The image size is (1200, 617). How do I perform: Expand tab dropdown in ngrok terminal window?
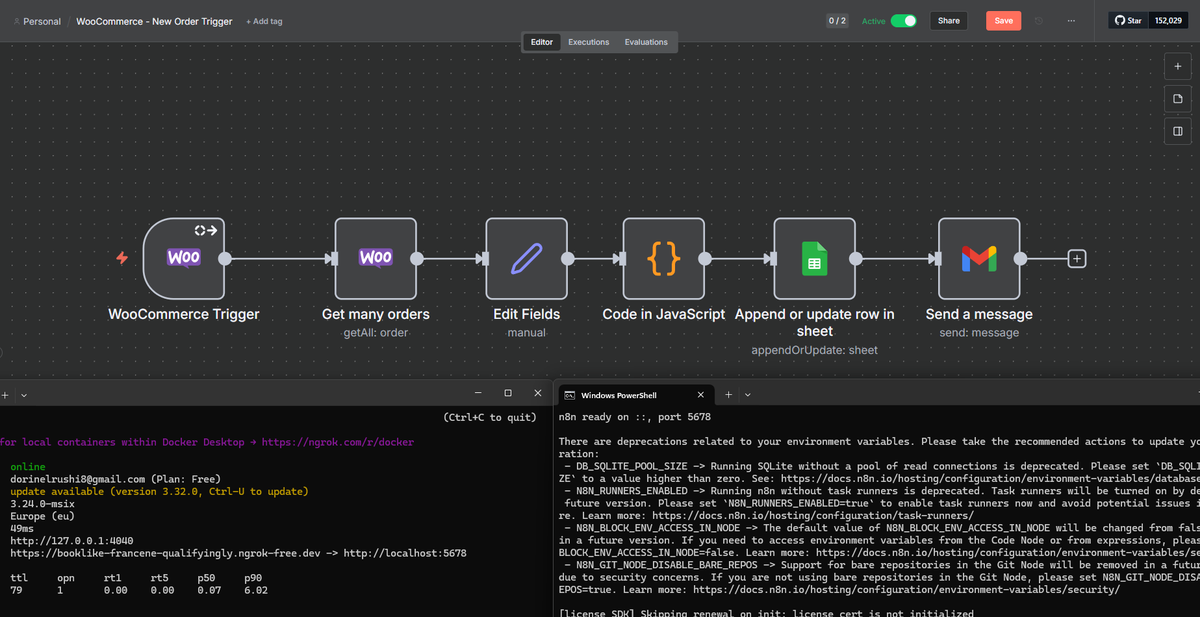pyautogui.click(x=24, y=396)
